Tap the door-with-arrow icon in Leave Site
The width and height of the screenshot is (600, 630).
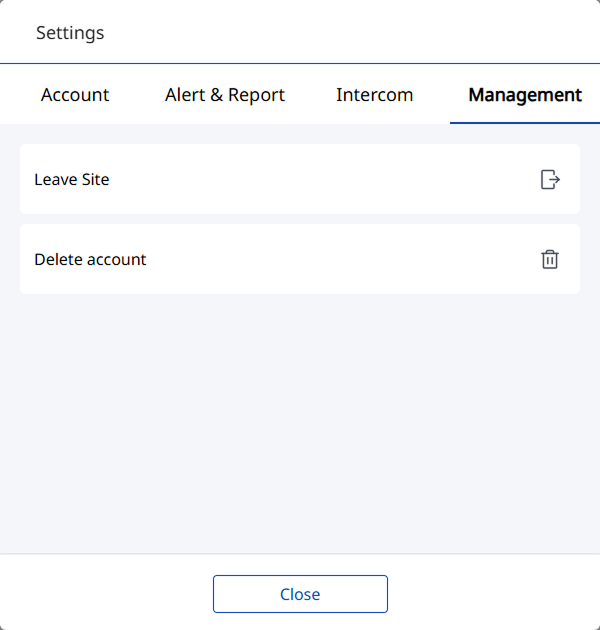point(550,180)
